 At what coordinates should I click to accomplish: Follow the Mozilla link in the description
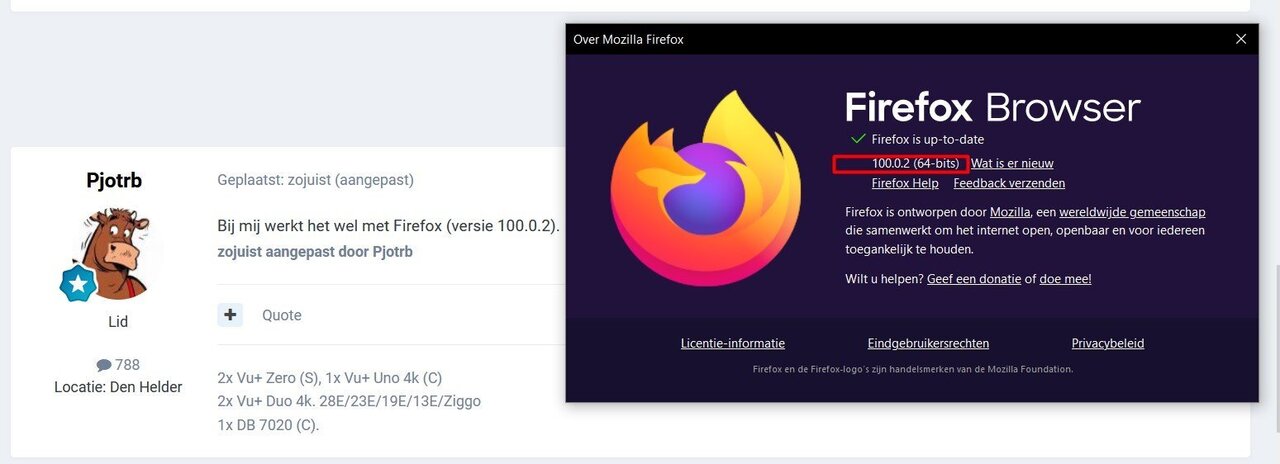[1009, 212]
